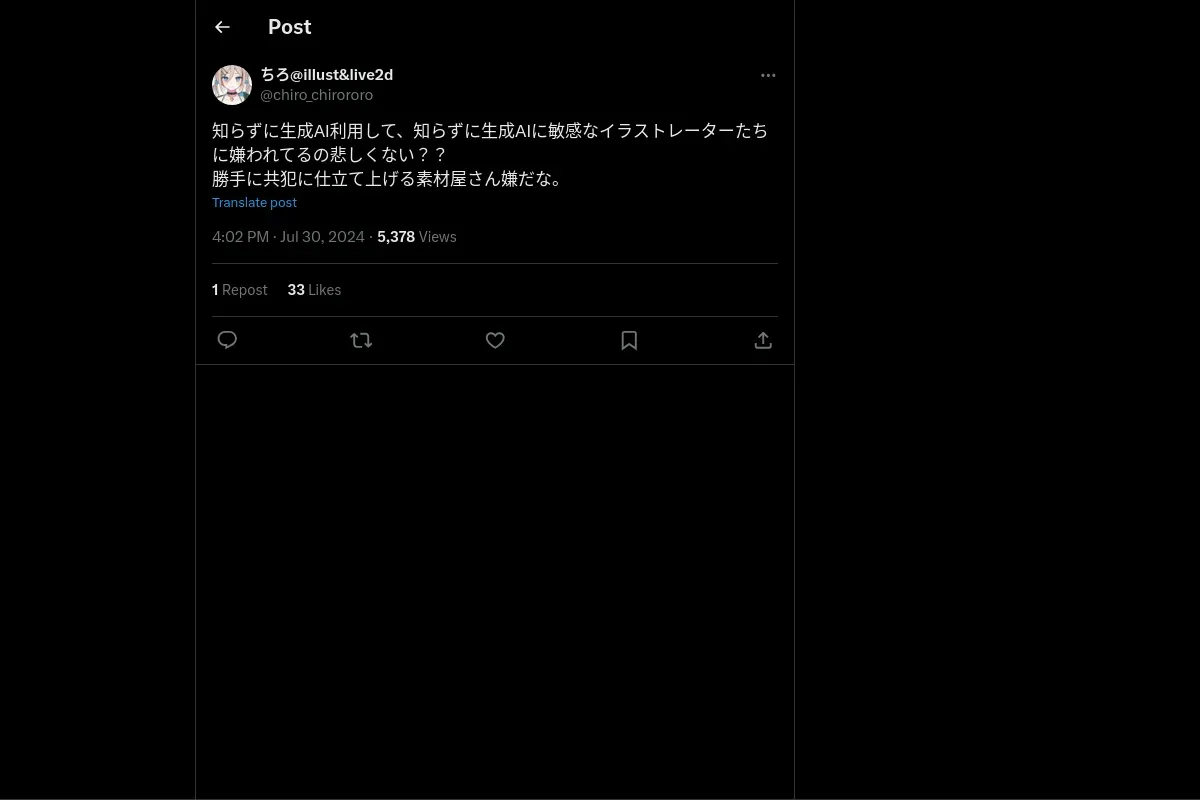
Task: Click the Post page heading
Action: click(x=290, y=27)
